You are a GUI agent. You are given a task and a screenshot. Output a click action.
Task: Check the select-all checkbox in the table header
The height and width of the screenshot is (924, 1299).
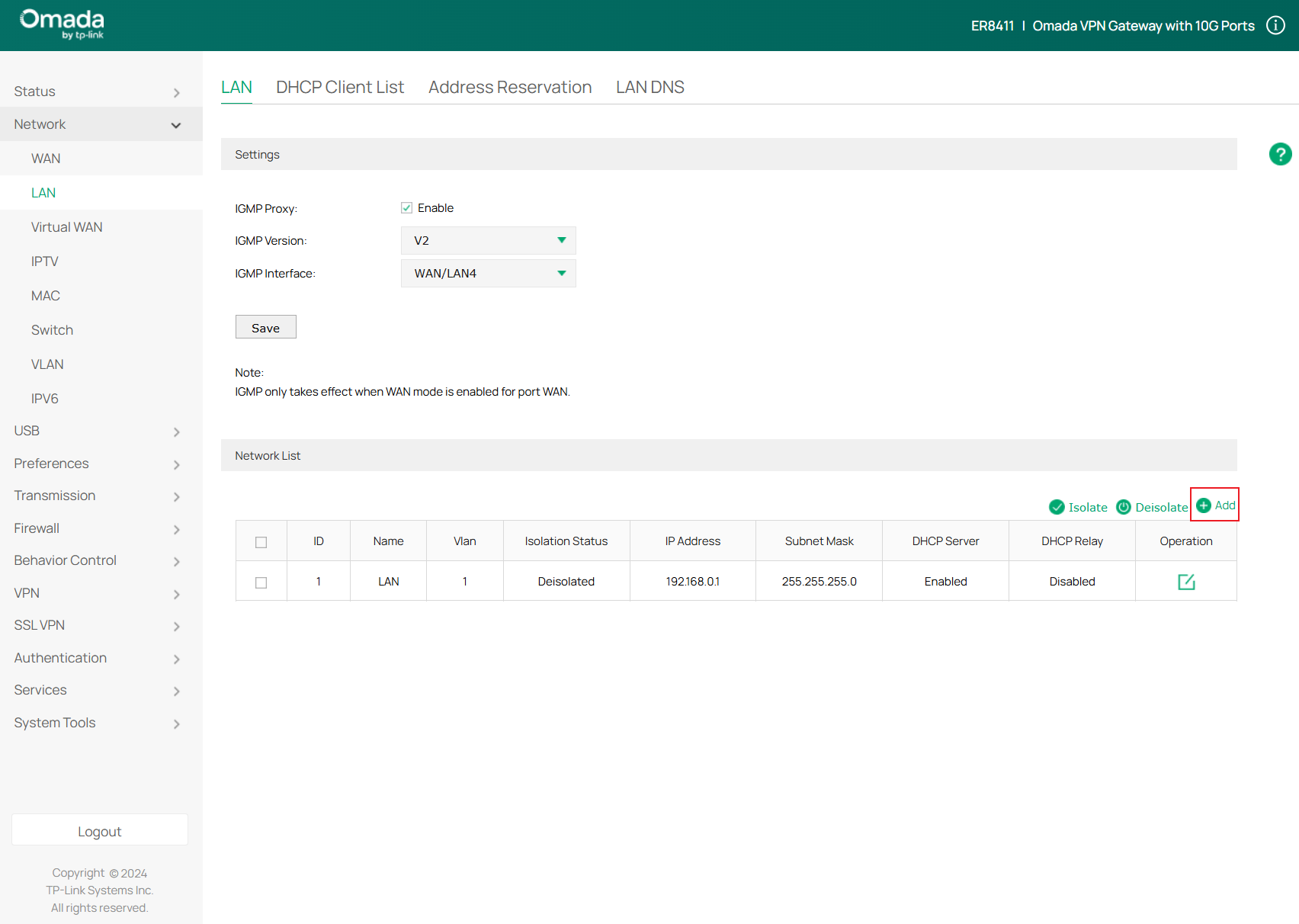pyautogui.click(x=261, y=542)
